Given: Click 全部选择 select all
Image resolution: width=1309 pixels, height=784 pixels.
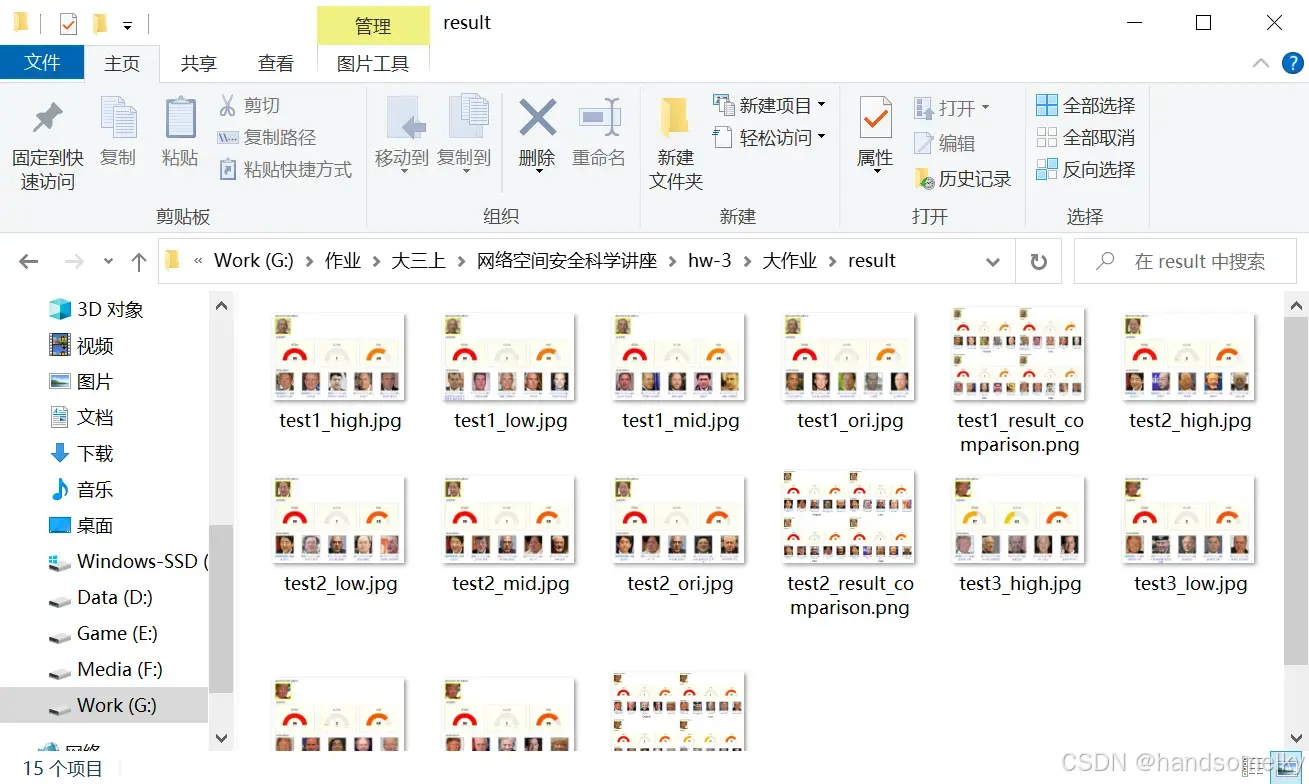Looking at the screenshot, I should pyautogui.click(x=1086, y=105).
